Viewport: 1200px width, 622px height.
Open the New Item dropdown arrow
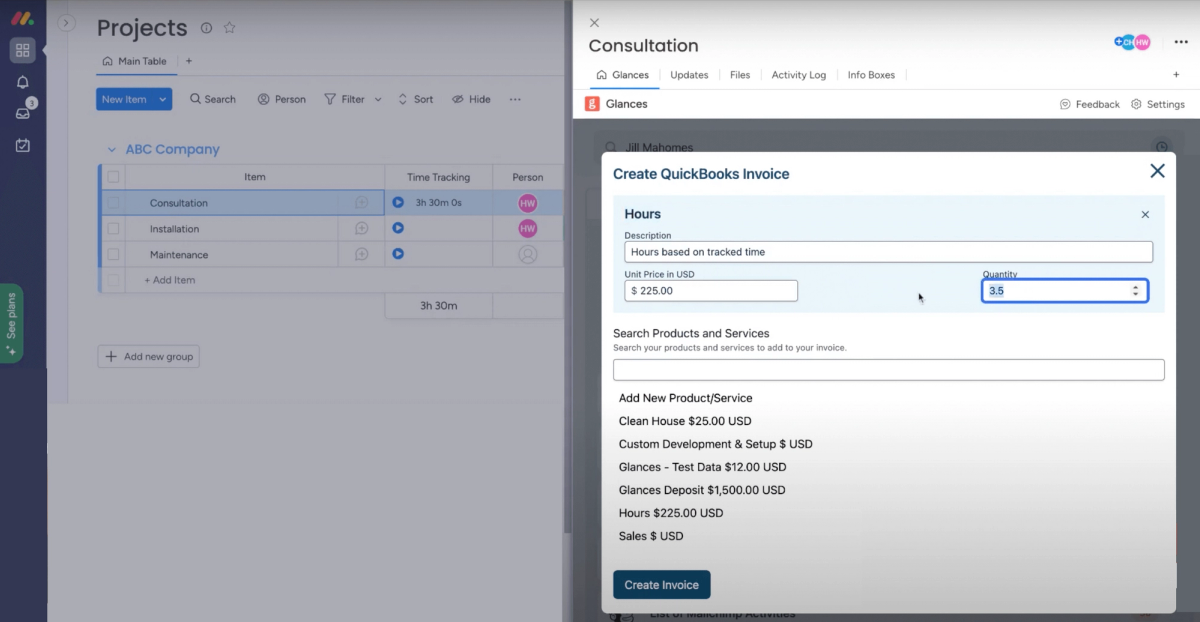tap(162, 99)
